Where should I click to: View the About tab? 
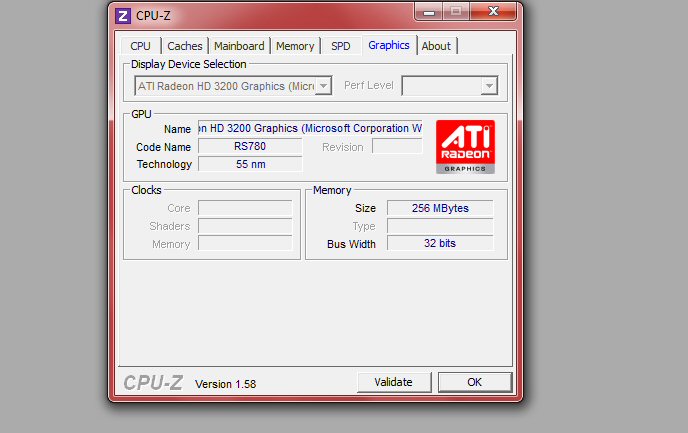tap(436, 46)
